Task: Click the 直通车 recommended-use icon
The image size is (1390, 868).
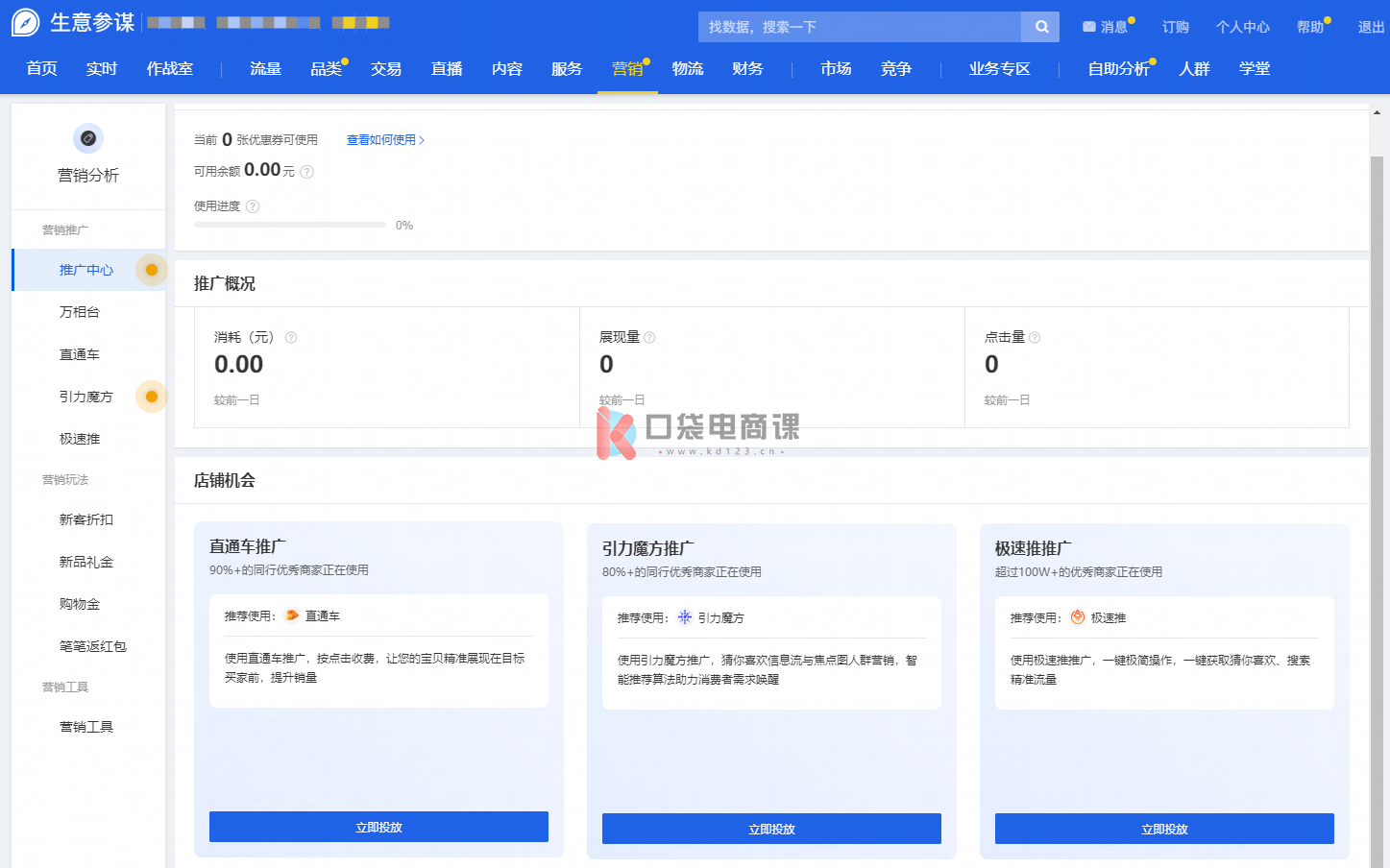Action: tap(292, 615)
